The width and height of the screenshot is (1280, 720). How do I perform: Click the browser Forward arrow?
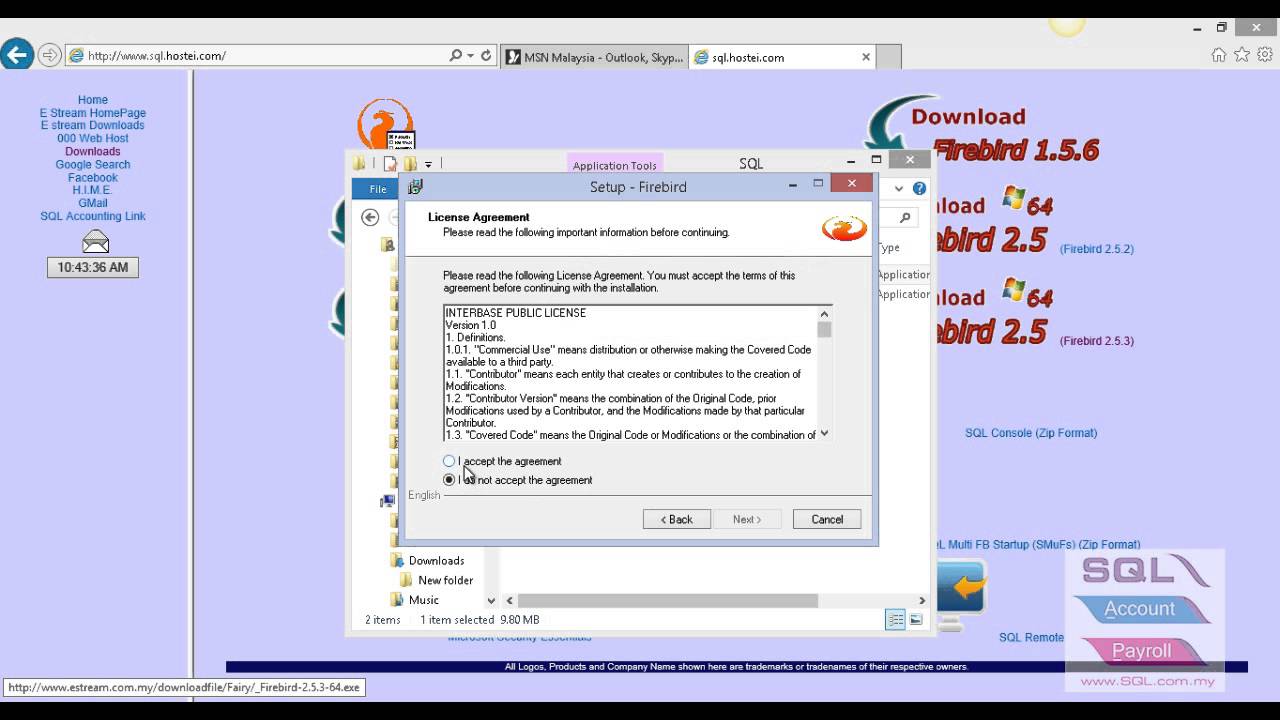tap(50, 55)
